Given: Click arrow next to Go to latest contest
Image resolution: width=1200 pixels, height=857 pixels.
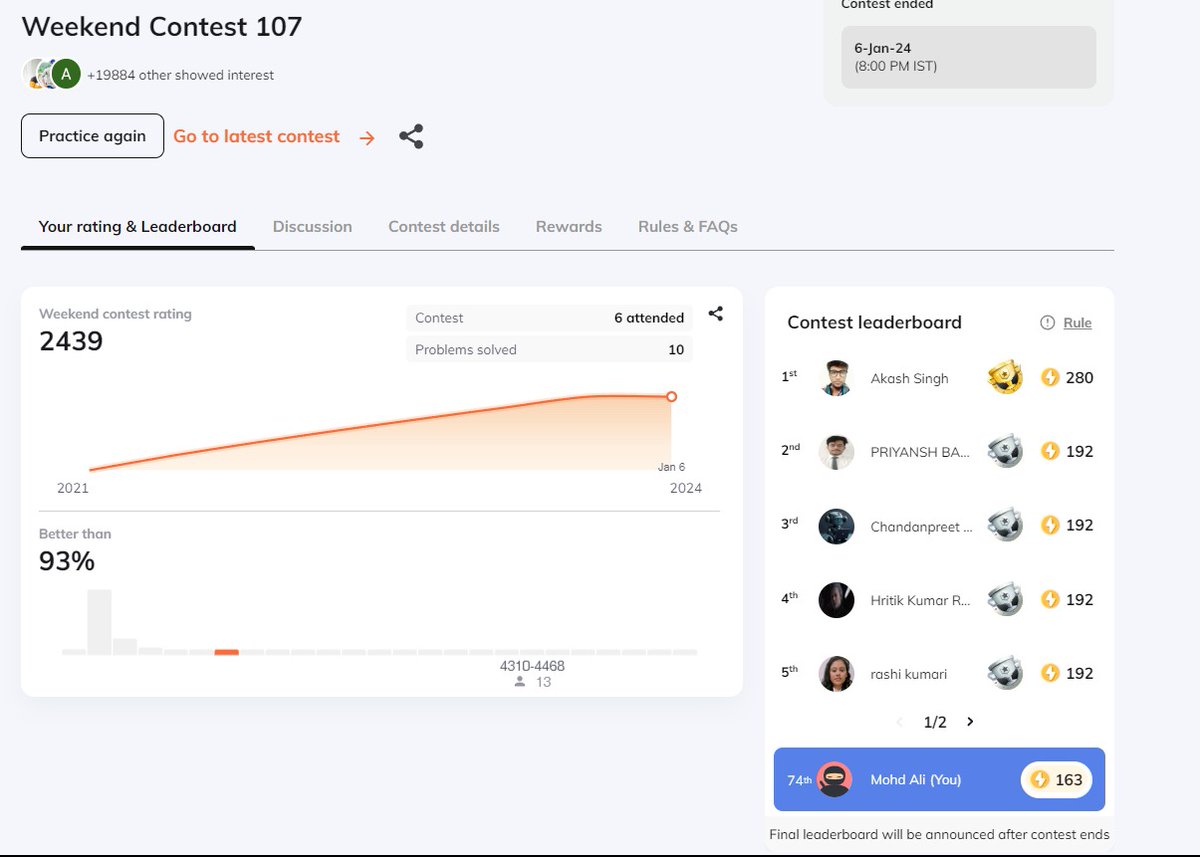Looking at the screenshot, I should coord(367,138).
